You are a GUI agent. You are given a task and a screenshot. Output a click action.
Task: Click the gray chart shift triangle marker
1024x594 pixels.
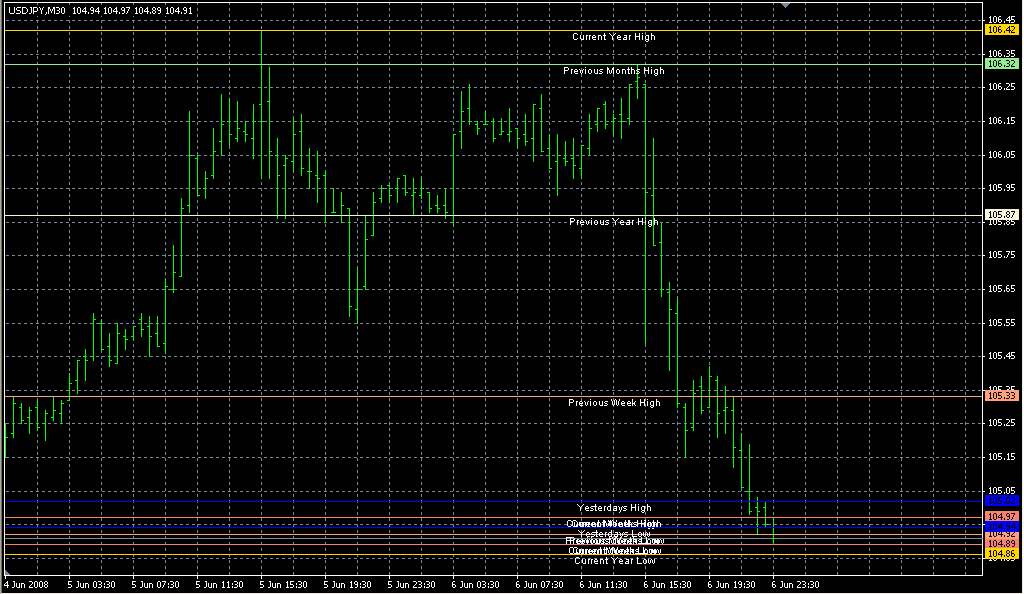point(786,6)
